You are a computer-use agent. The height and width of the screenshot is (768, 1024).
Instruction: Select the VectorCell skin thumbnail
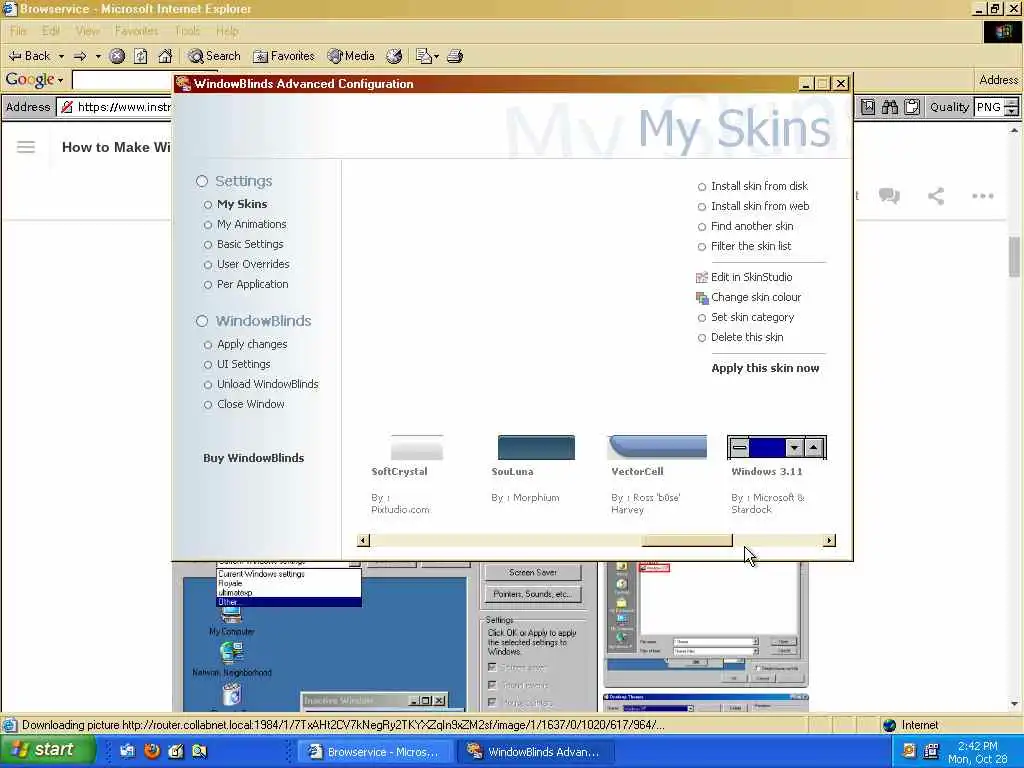[657, 448]
